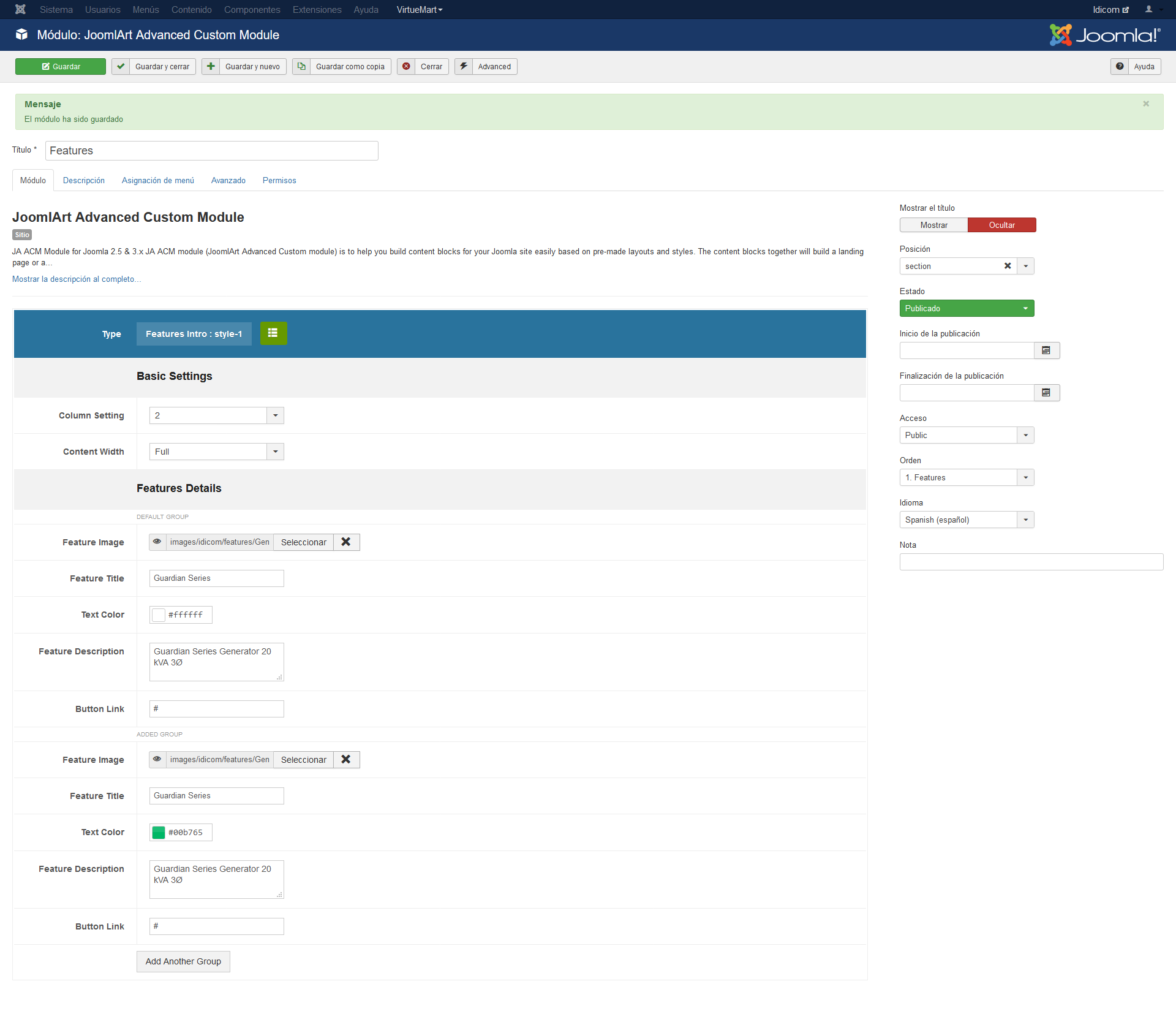The height and width of the screenshot is (1022, 1176).
Task: Expand the Column Setting dropdown
Action: 276,415
